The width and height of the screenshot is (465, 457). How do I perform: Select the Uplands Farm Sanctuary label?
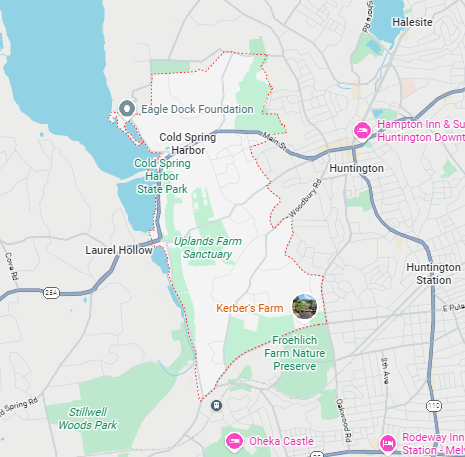(208, 248)
